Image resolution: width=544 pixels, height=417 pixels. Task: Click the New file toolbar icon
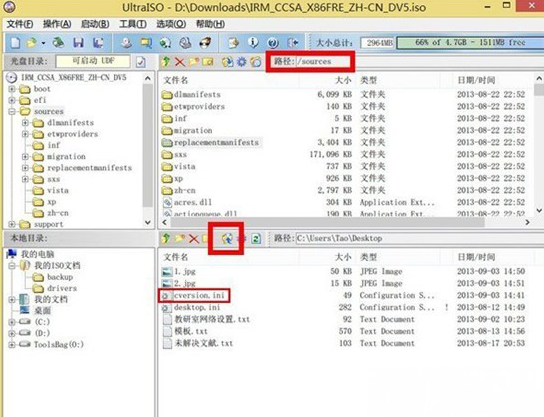coord(15,43)
